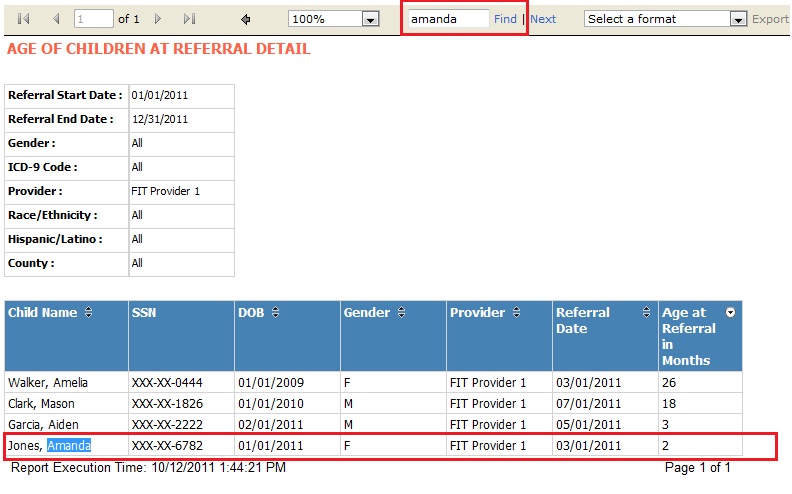Viewport: 792px width, 494px height.
Task: Click the Race/Ethnicity parameter label
Action: 53,215
